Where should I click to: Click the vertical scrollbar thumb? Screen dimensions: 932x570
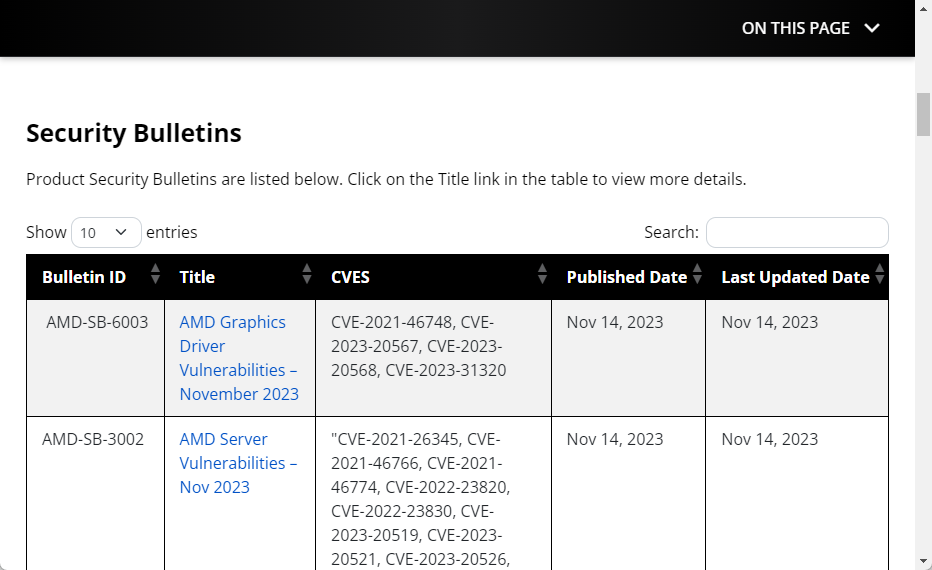pyautogui.click(x=923, y=115)
